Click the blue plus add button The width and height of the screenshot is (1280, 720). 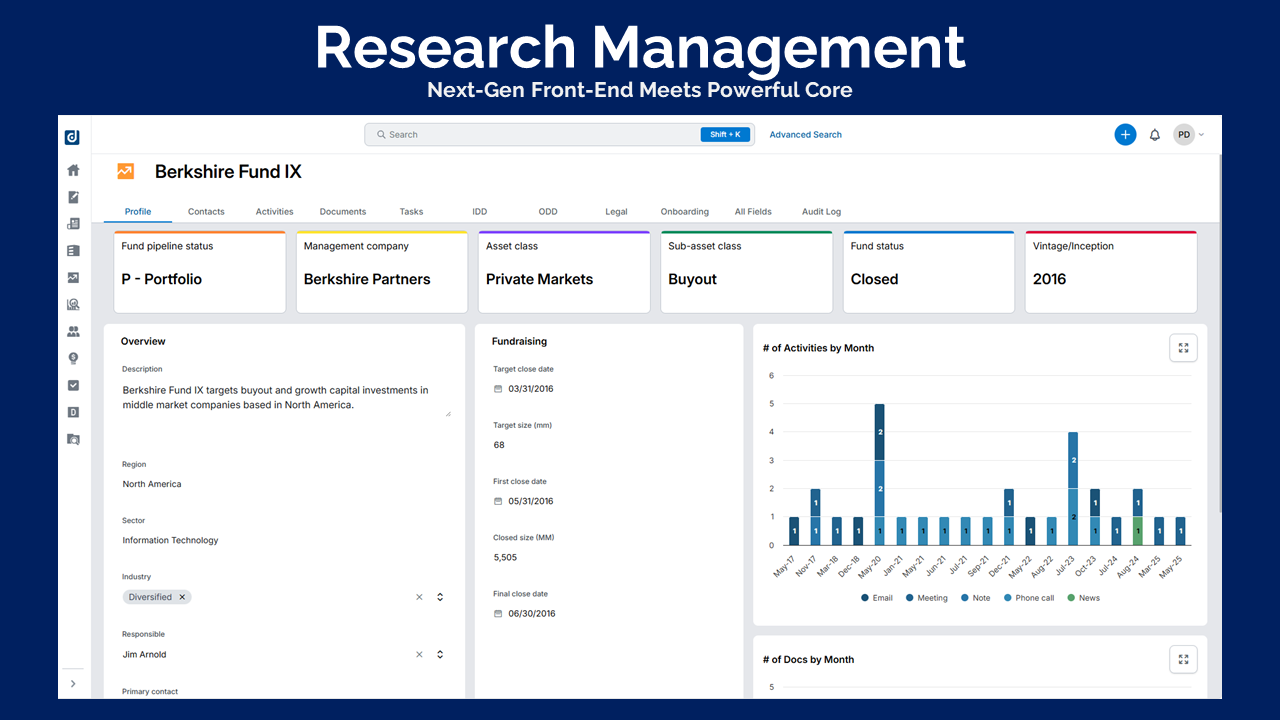[x=1125, y=135]
